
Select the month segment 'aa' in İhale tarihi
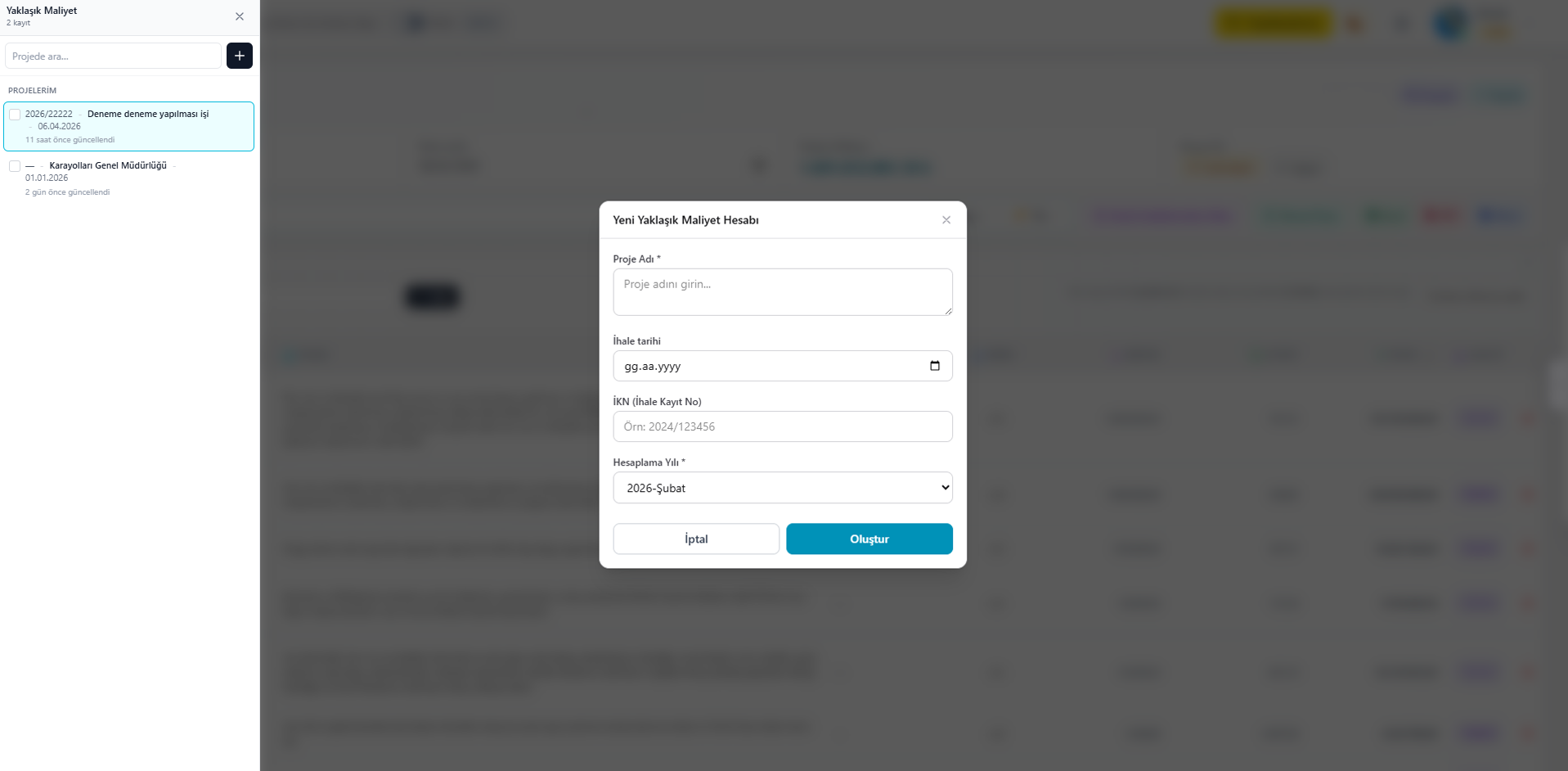(x=649, y=367)
